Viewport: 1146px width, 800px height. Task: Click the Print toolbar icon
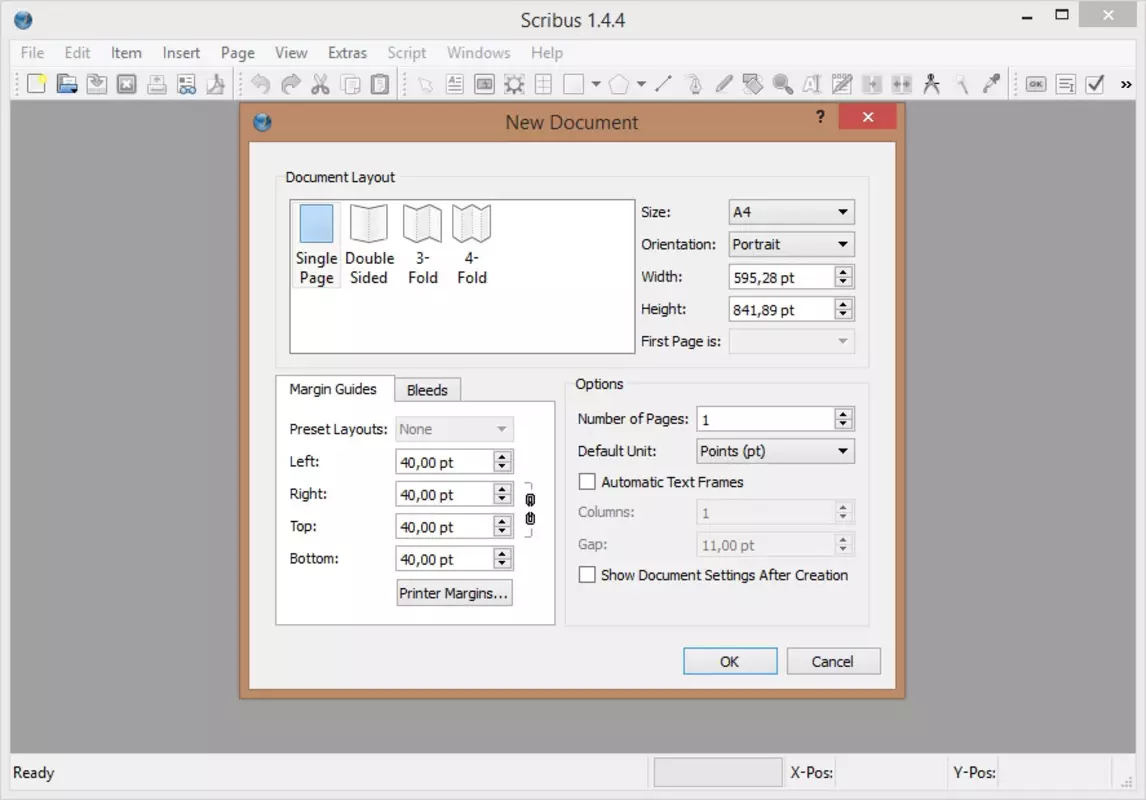pos(156,84)
